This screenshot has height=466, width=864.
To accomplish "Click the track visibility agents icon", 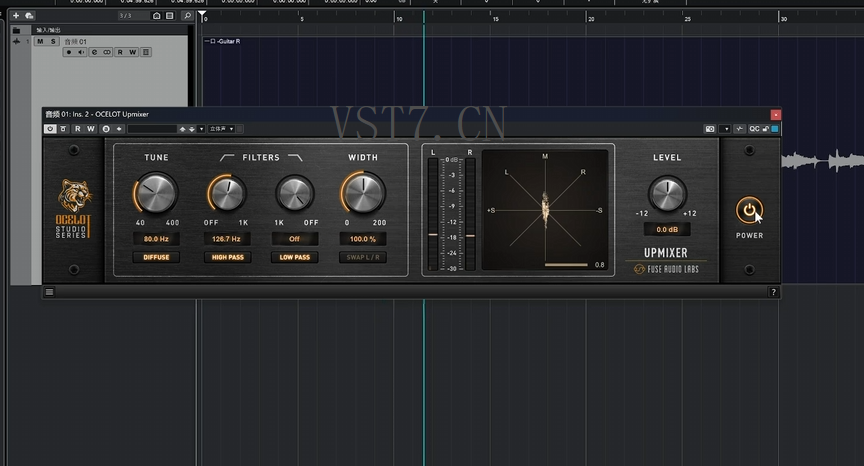I will pos(156,15).
